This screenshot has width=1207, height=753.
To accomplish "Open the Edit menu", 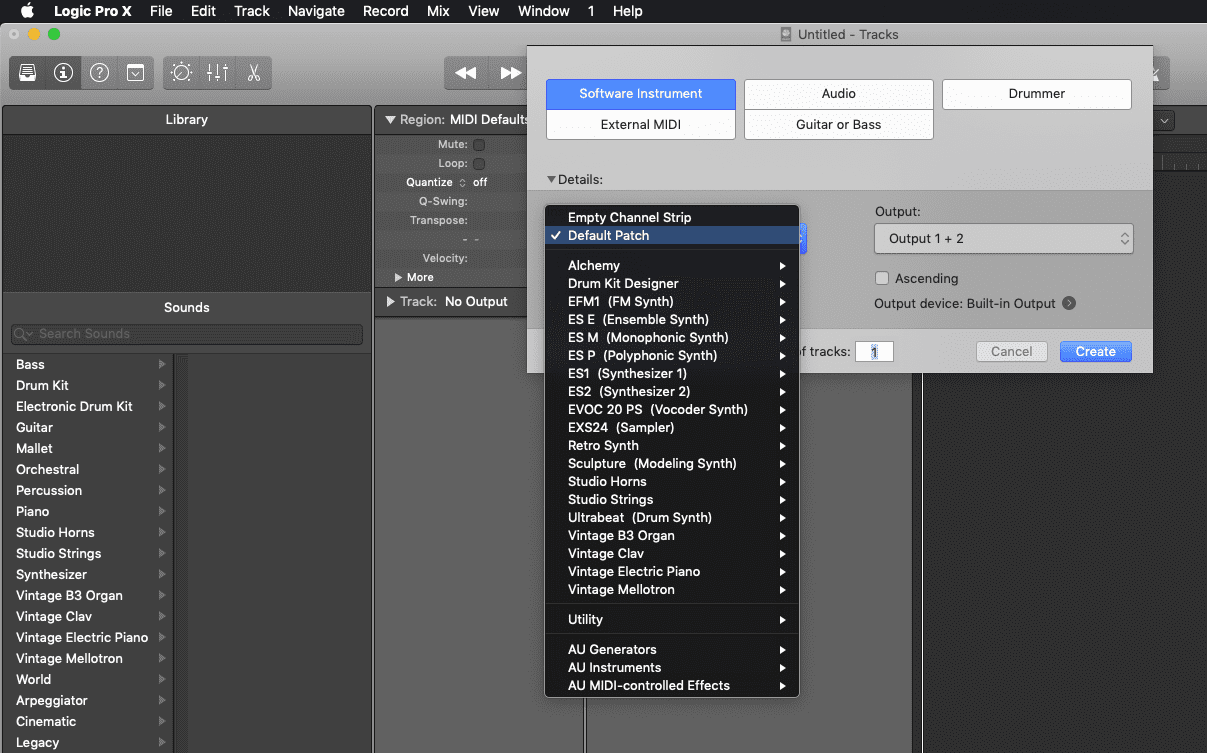I will (203, 11).
